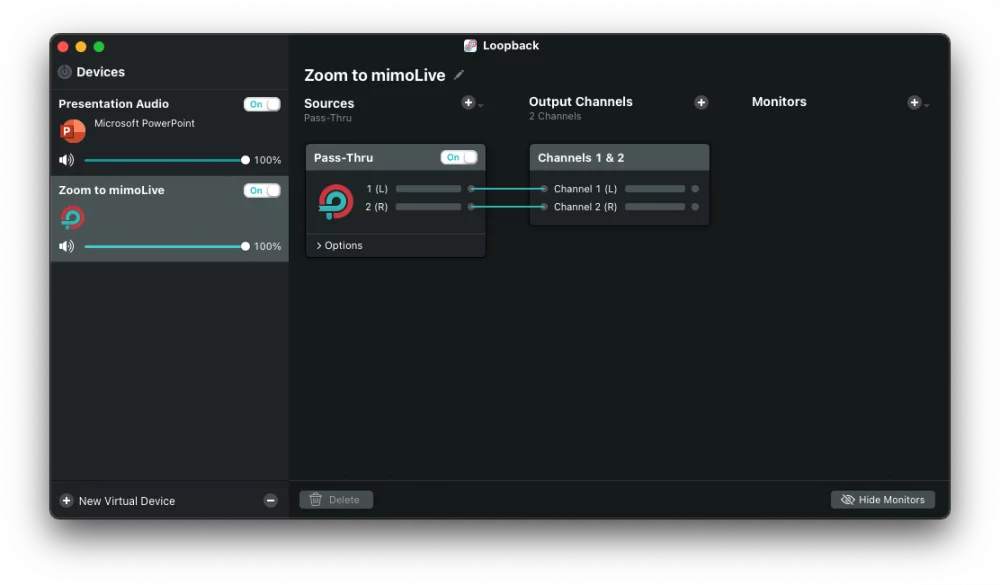The height and width of the screenshot is (585, 1000).
Task: Click the Presentation Audio 100% volume value
Action: (x=267, y=160)
